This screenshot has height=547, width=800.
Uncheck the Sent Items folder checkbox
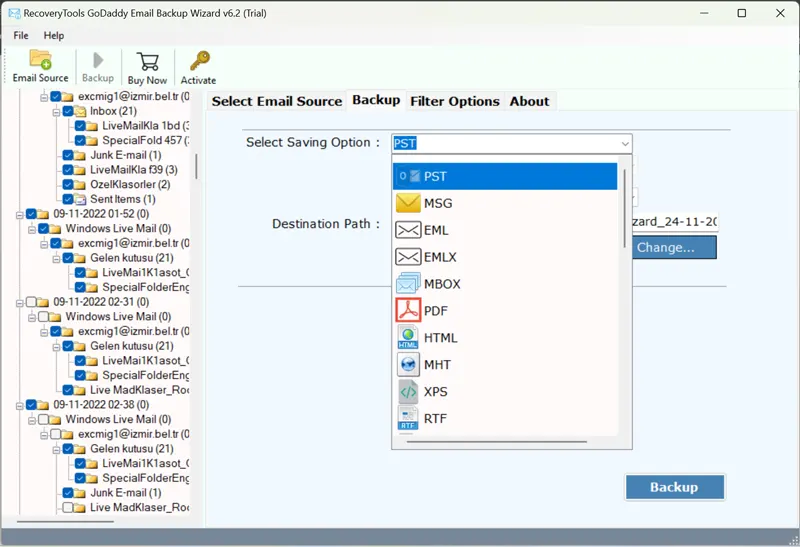67,200
